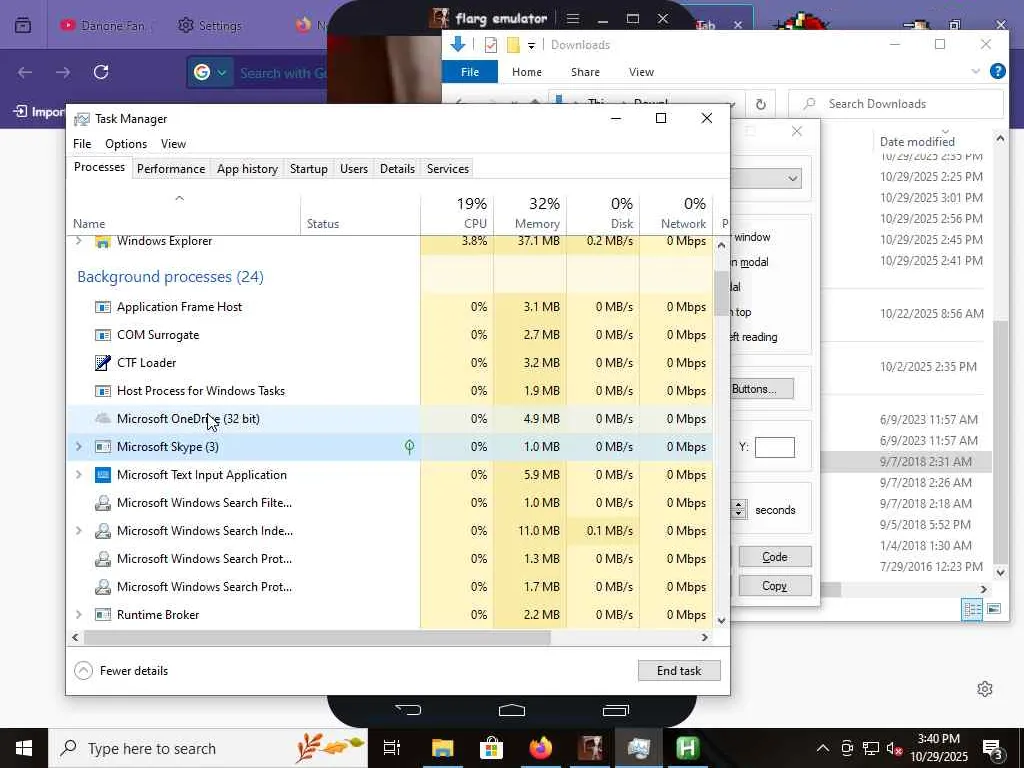
Task: Expand the Microsoft Text Input Application group
Action: tap(79, 475)
